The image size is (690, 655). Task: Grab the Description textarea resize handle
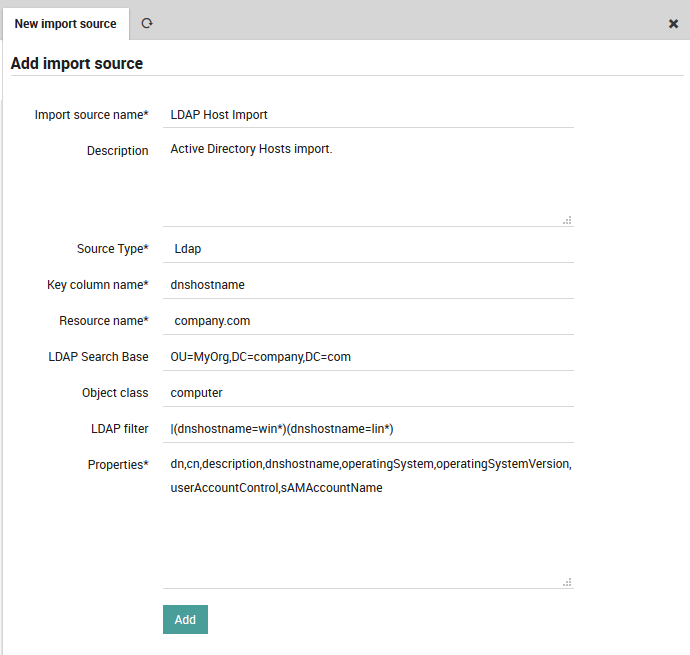pyautogui.click(x=567, y=220)
